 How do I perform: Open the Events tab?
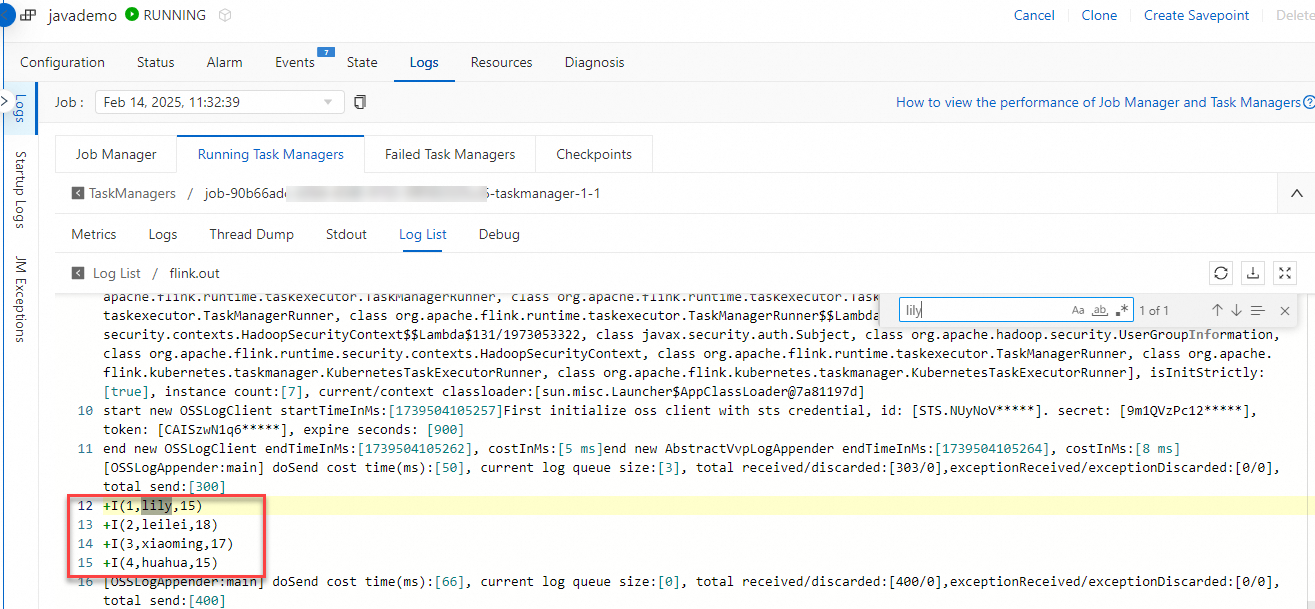(x=295, y=62)
